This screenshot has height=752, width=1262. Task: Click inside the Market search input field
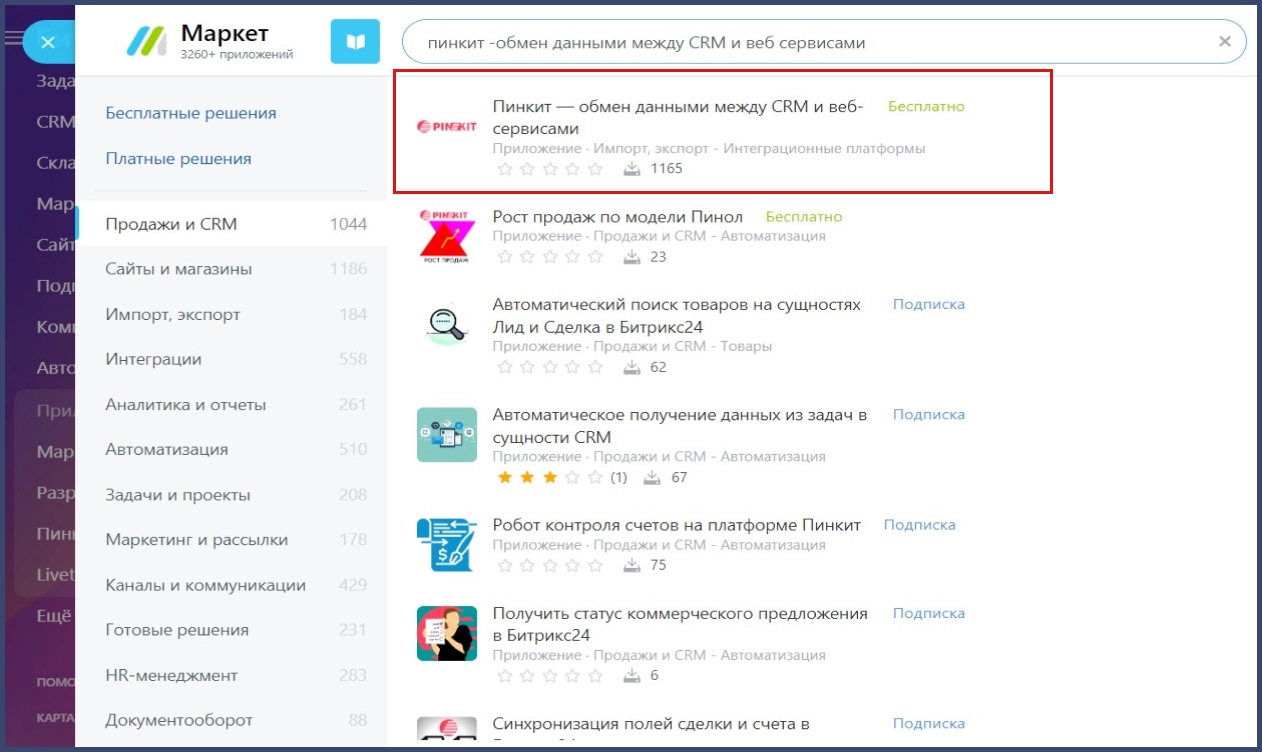click(800, 43)
